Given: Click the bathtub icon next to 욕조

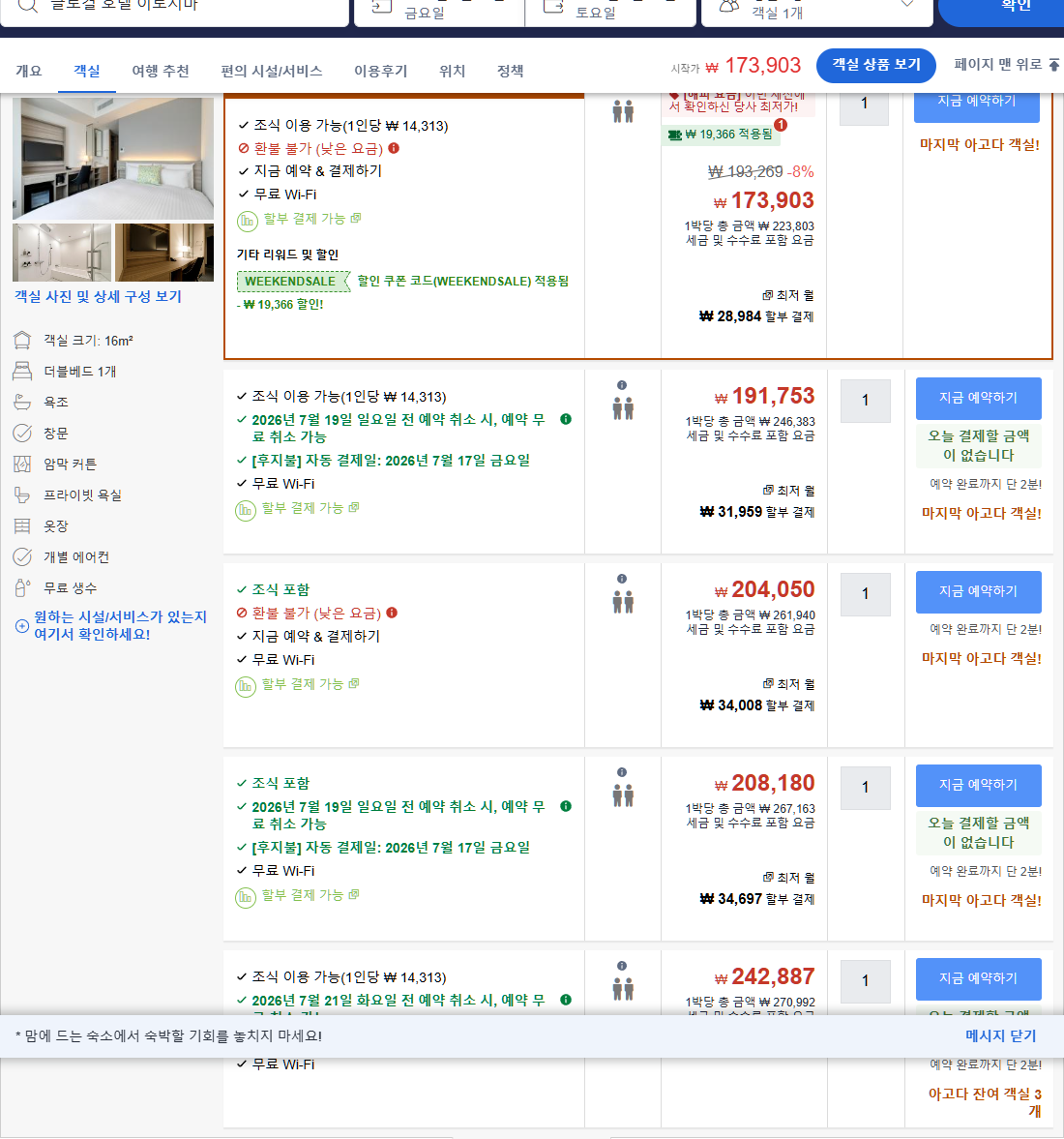Looking at the screenshot, I should (x=22, y=402).
